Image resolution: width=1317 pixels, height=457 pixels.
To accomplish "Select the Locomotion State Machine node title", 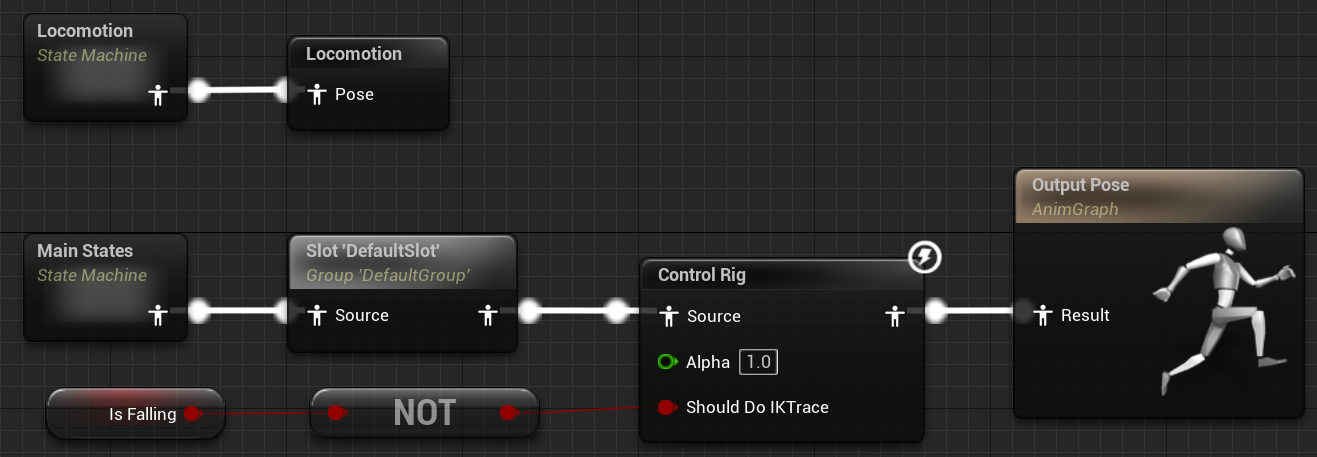I will pos(85,31).
